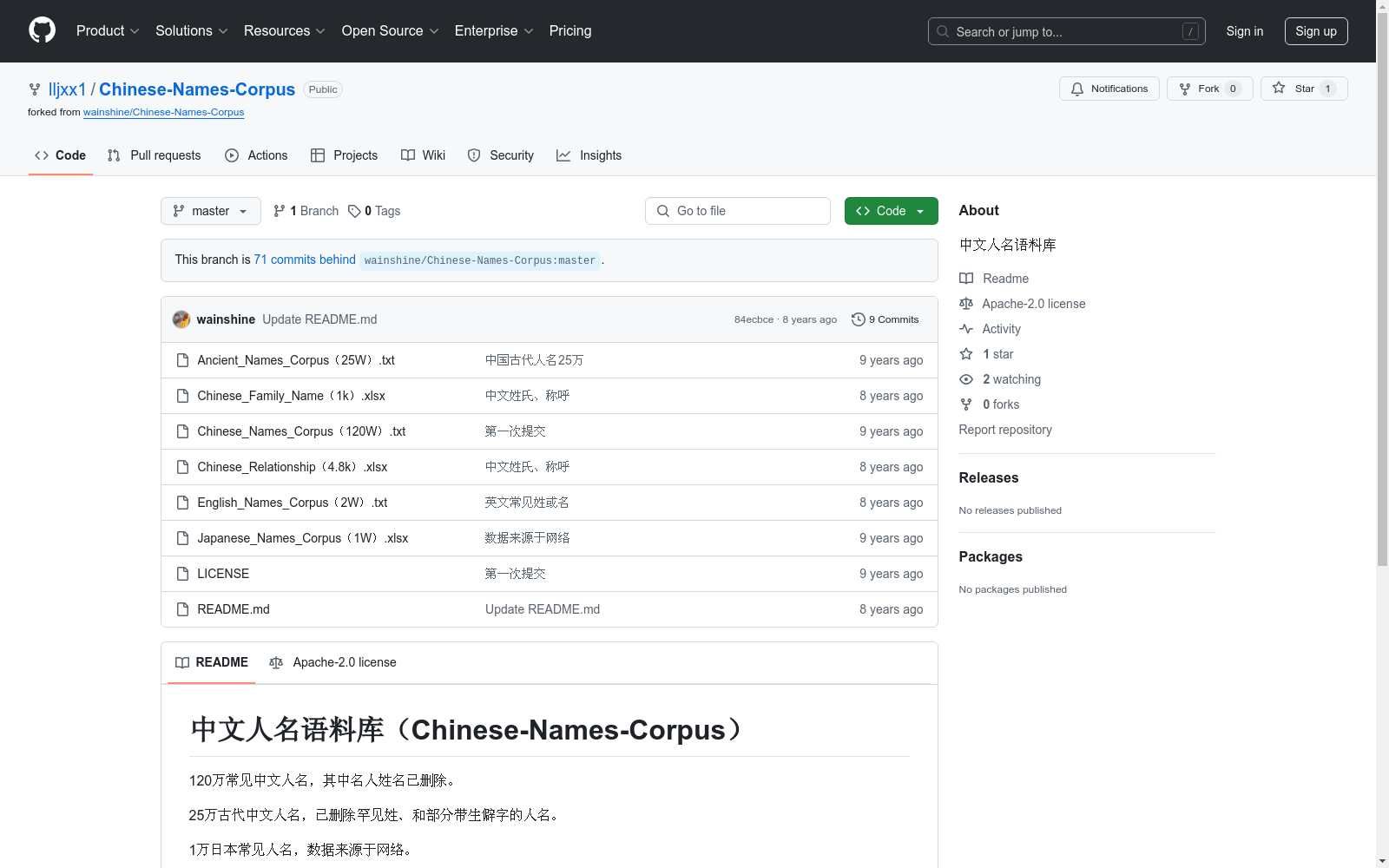Open the 9 Commits history link
Screen dimensions: 1389x868
point(885,319)
